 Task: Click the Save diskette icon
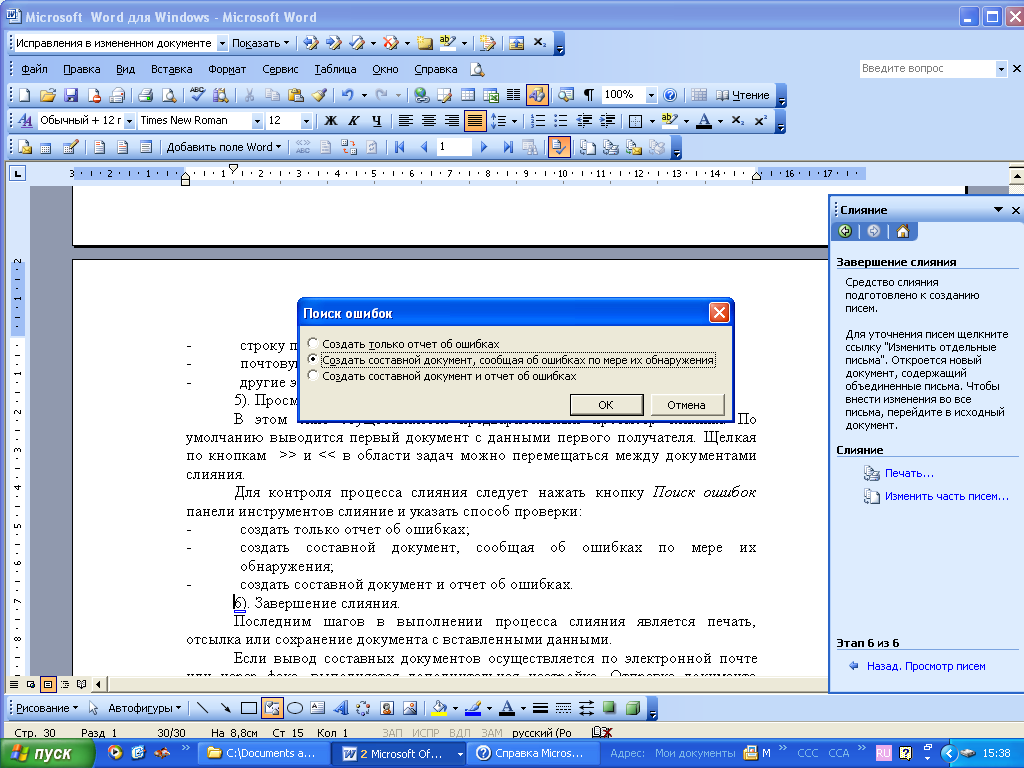point(71,95)
